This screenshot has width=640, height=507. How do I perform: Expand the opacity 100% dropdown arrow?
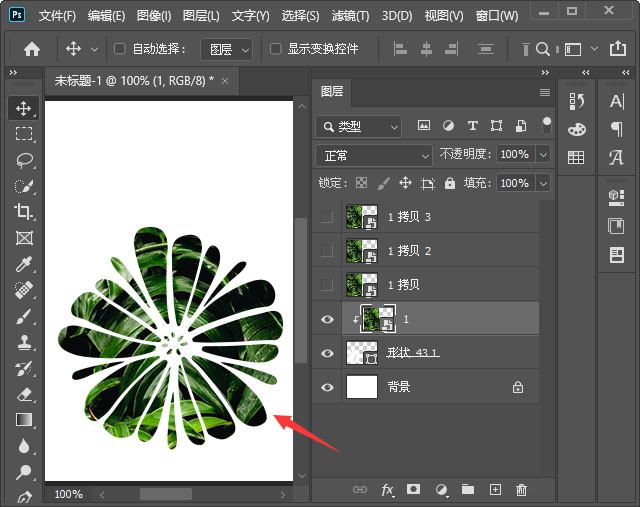point(543,155)
